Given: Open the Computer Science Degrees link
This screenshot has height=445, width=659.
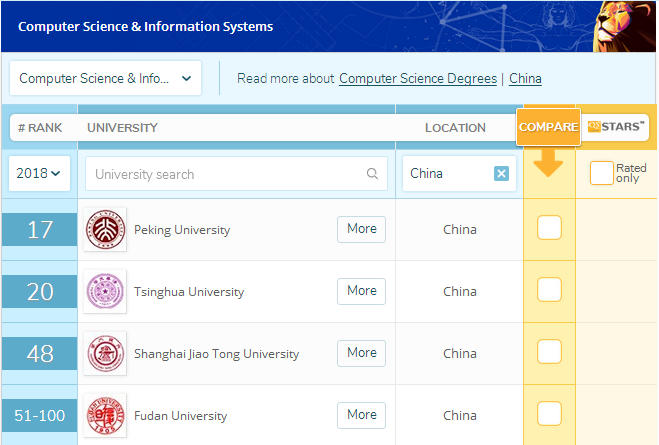Looking at the screenshot, I should 418,79.
